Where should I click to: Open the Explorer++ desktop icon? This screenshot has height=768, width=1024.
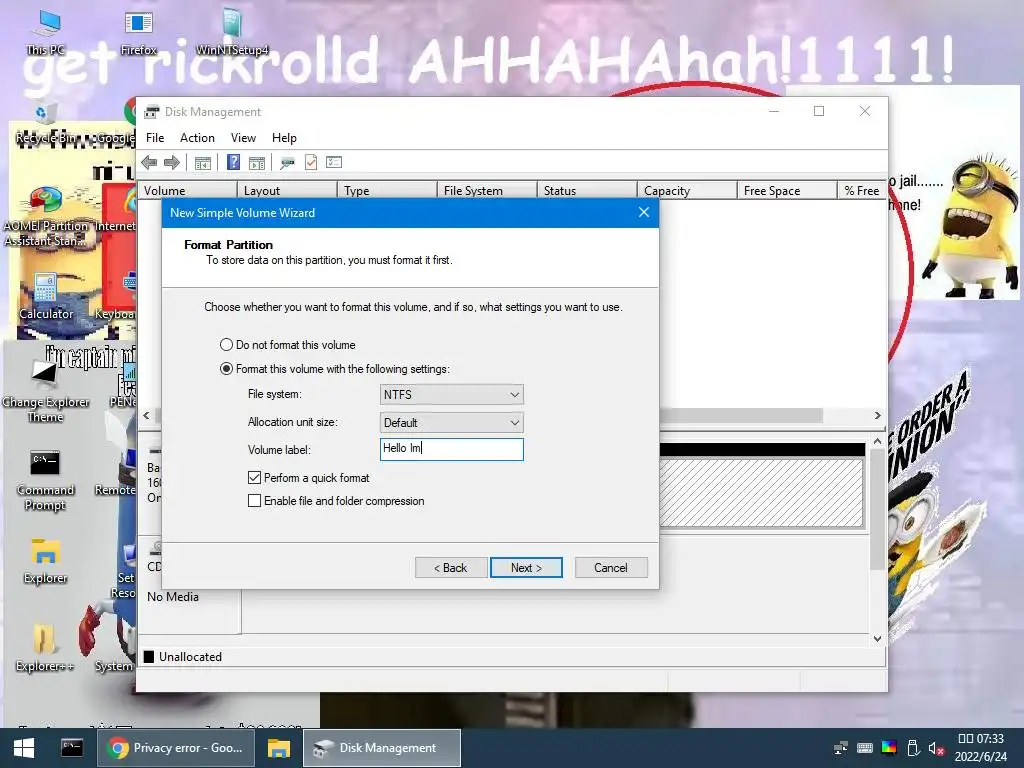pyautogui.click(x=44, y=648)
